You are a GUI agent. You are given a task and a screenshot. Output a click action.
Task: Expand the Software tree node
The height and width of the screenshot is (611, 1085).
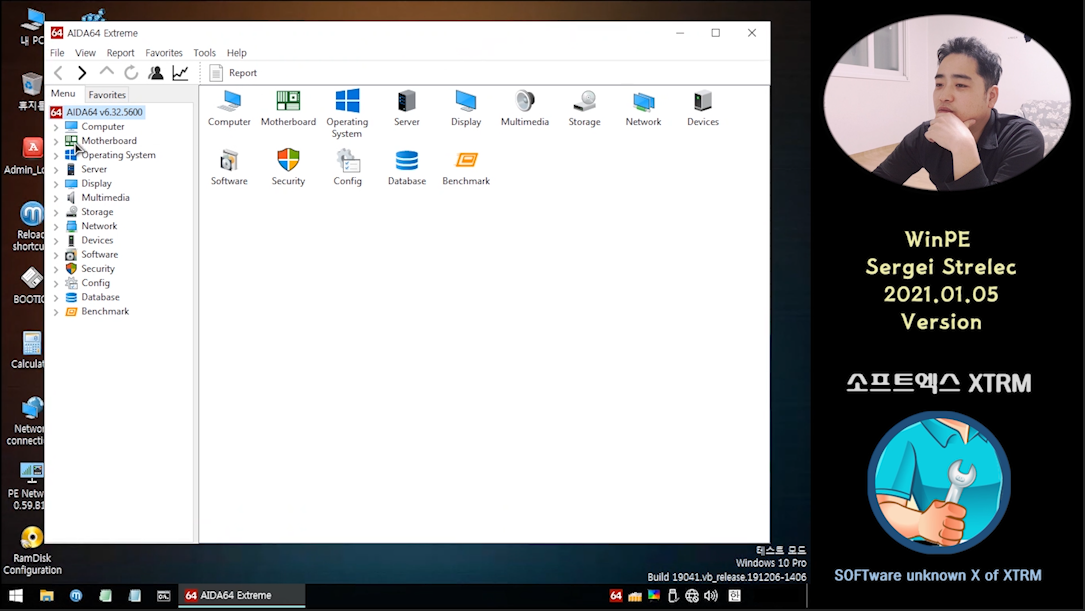click(x=56, y=255)
